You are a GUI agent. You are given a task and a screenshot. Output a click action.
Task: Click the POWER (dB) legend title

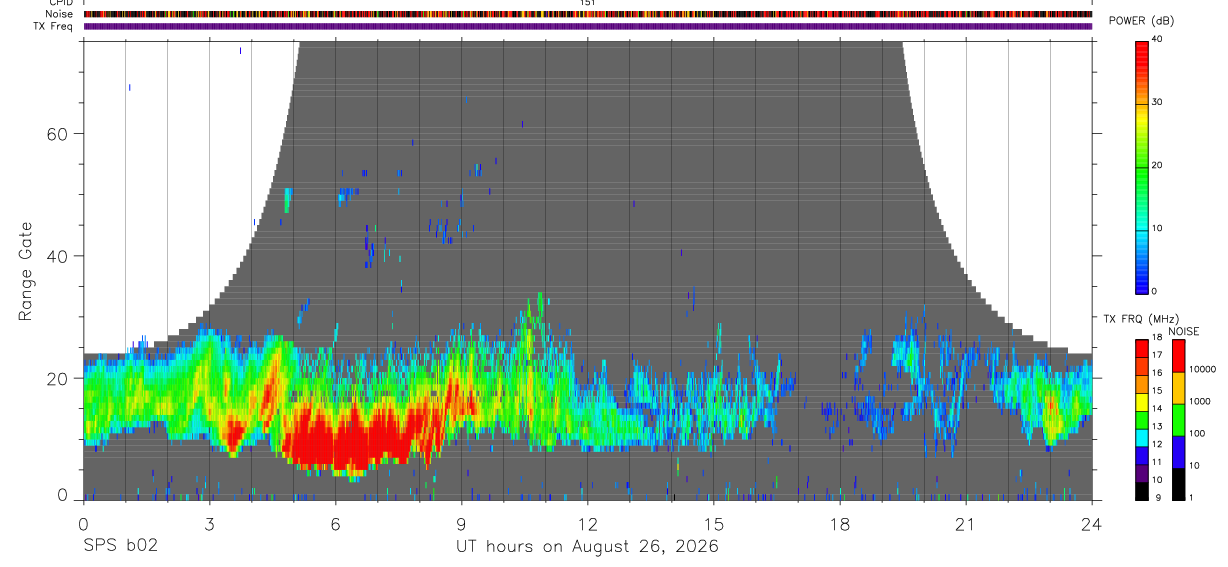coord(1141,21)
